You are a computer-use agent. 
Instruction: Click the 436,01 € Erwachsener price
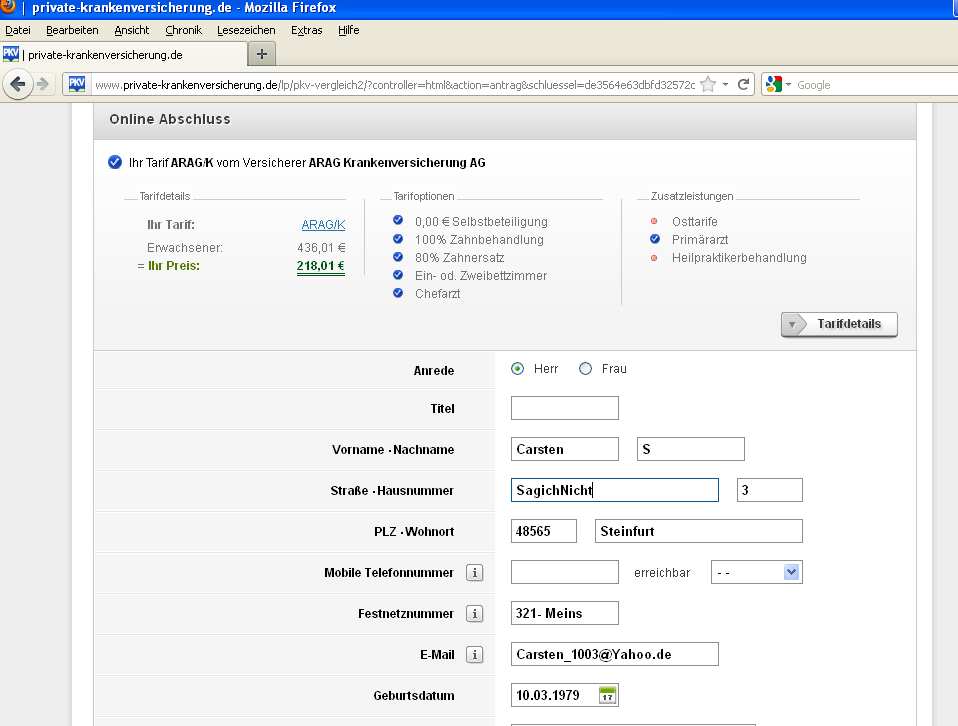click(x=321, y=248)
